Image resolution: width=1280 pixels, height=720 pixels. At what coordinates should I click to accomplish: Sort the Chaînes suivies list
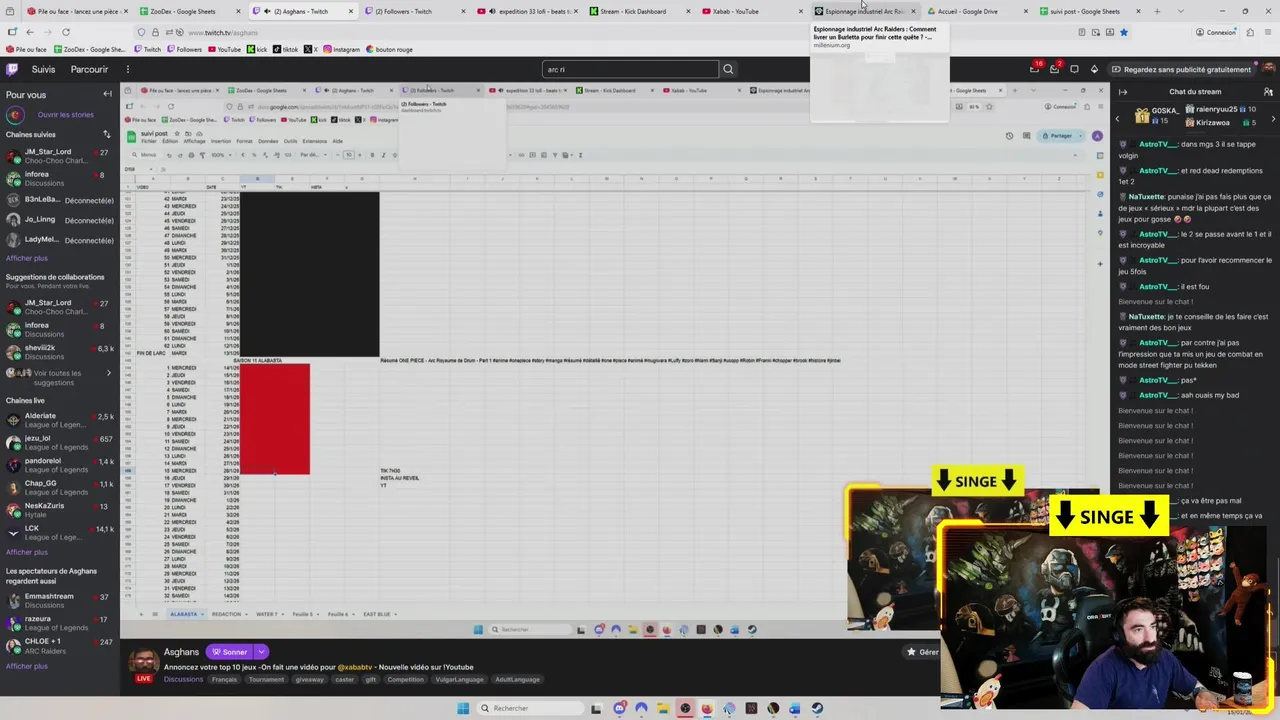107,134
